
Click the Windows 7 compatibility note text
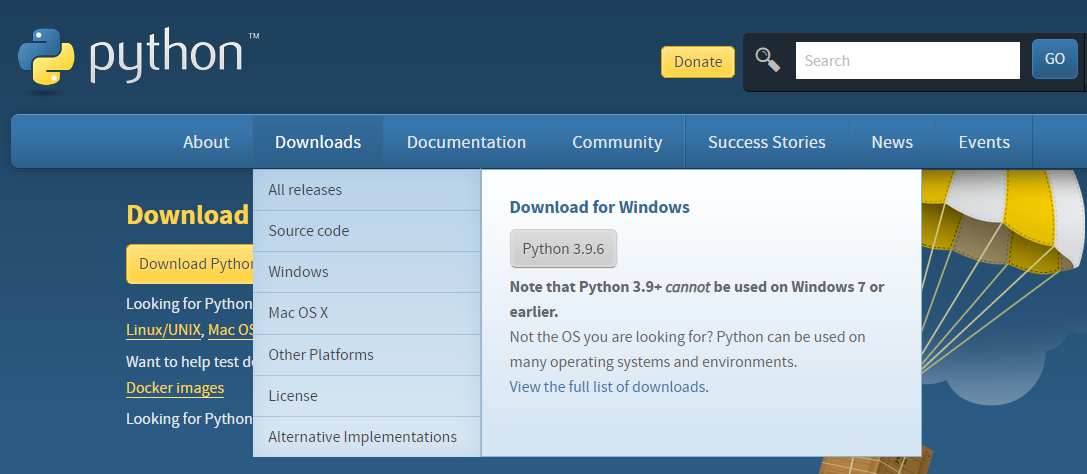pos(697,299)
